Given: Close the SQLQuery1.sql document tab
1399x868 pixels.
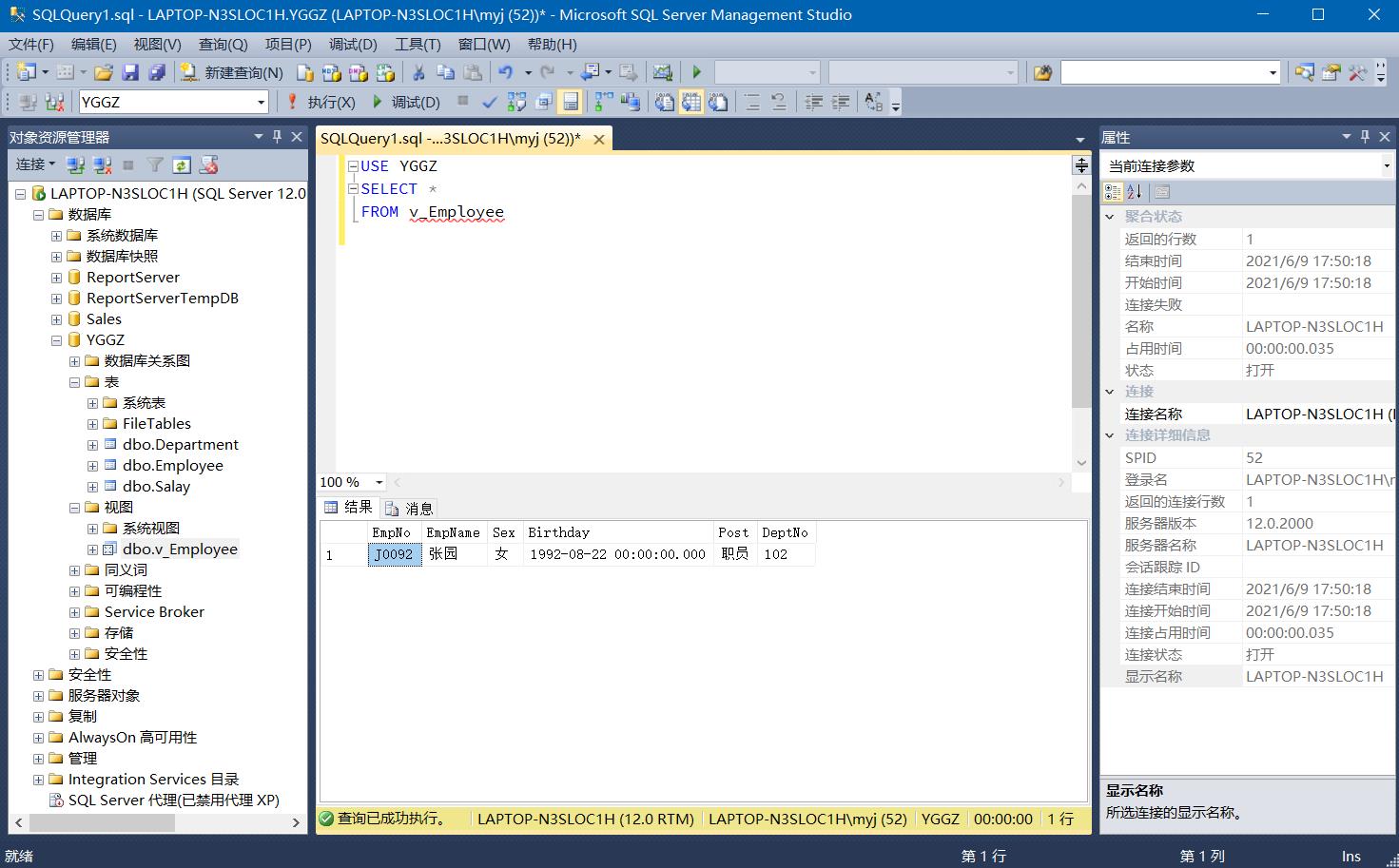Looking at the screenshot, I should [x=598, y=139].
